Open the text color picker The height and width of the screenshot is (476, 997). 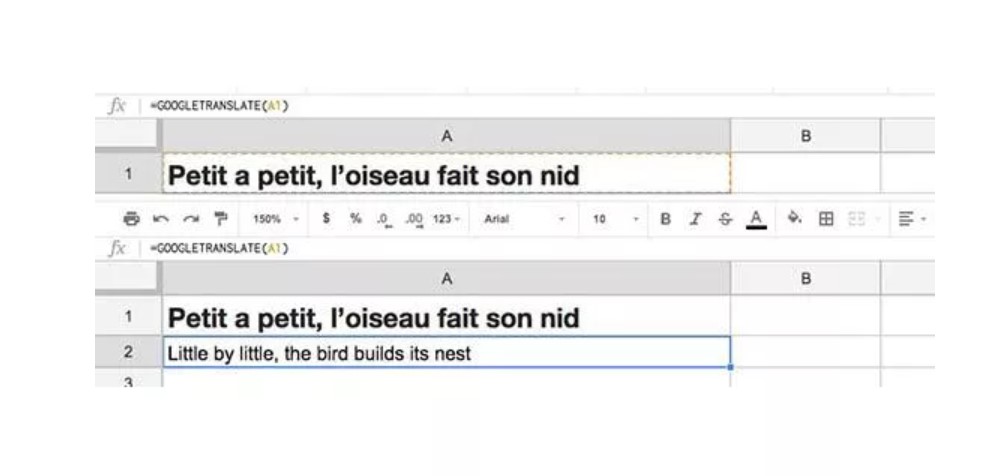(756, 218)
